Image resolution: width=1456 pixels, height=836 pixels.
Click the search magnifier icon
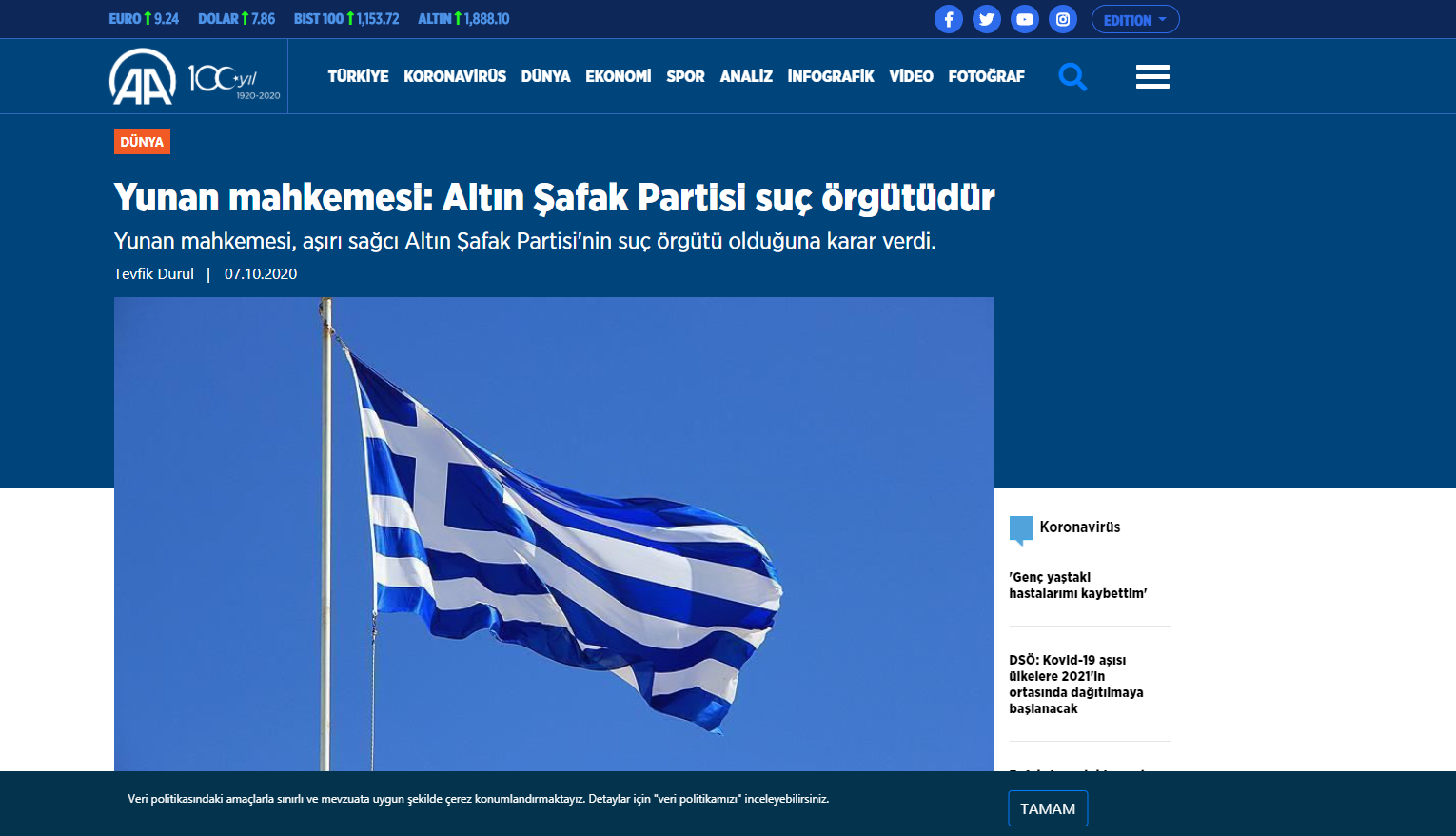(x=1072, y=76)
